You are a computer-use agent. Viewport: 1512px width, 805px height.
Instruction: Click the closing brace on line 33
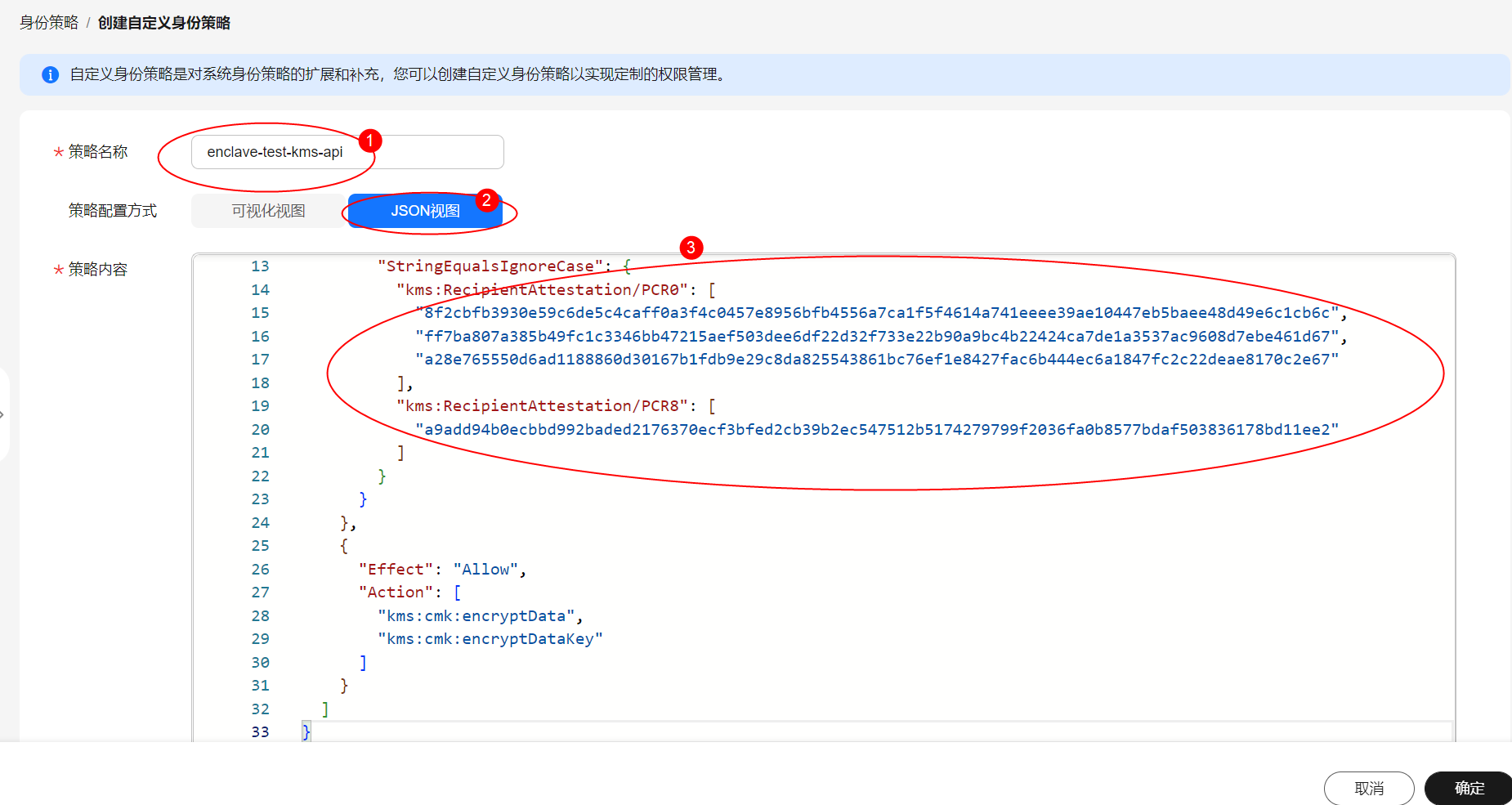(x=306, y=732)
